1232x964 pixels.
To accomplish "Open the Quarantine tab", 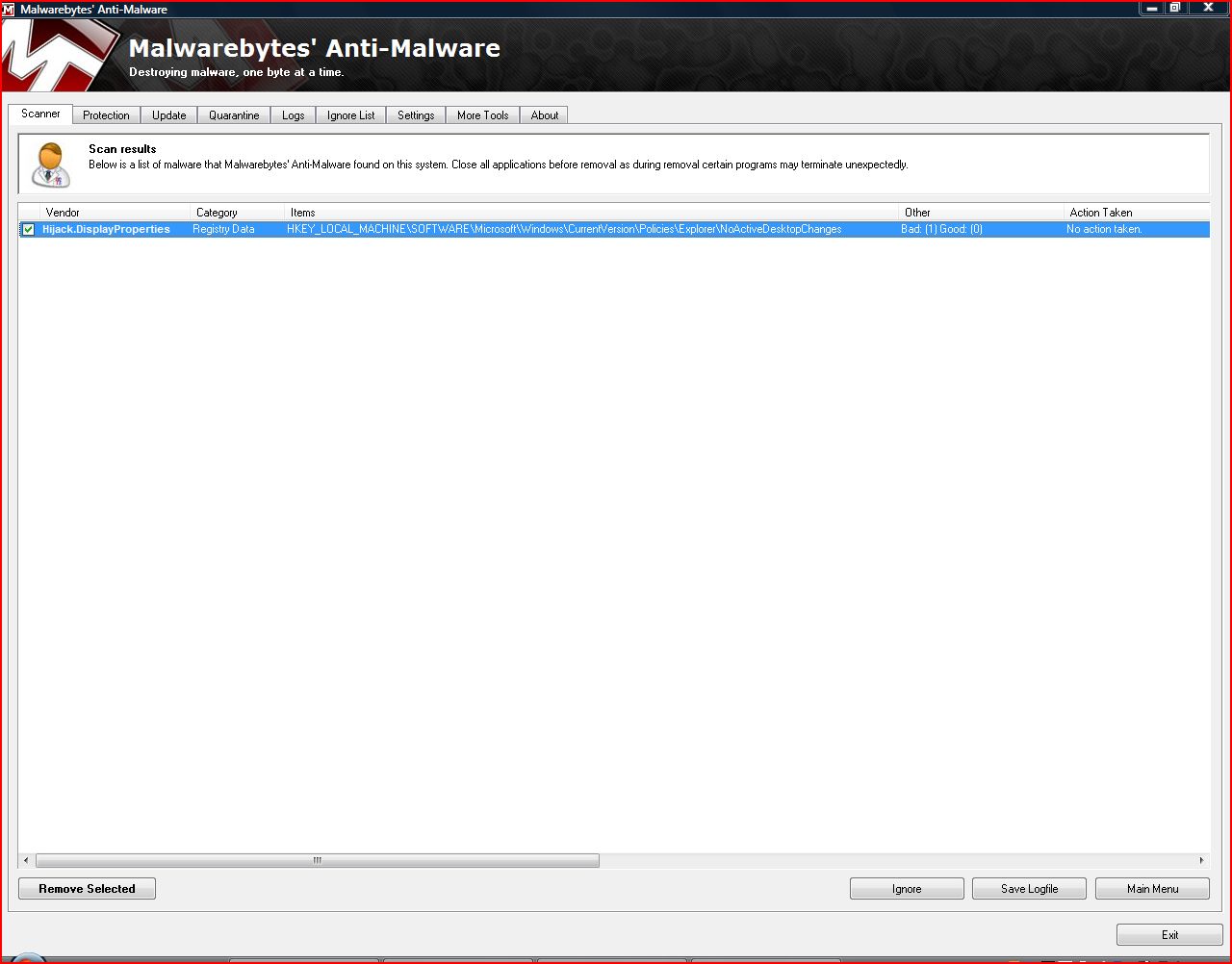I will (234, 115).
